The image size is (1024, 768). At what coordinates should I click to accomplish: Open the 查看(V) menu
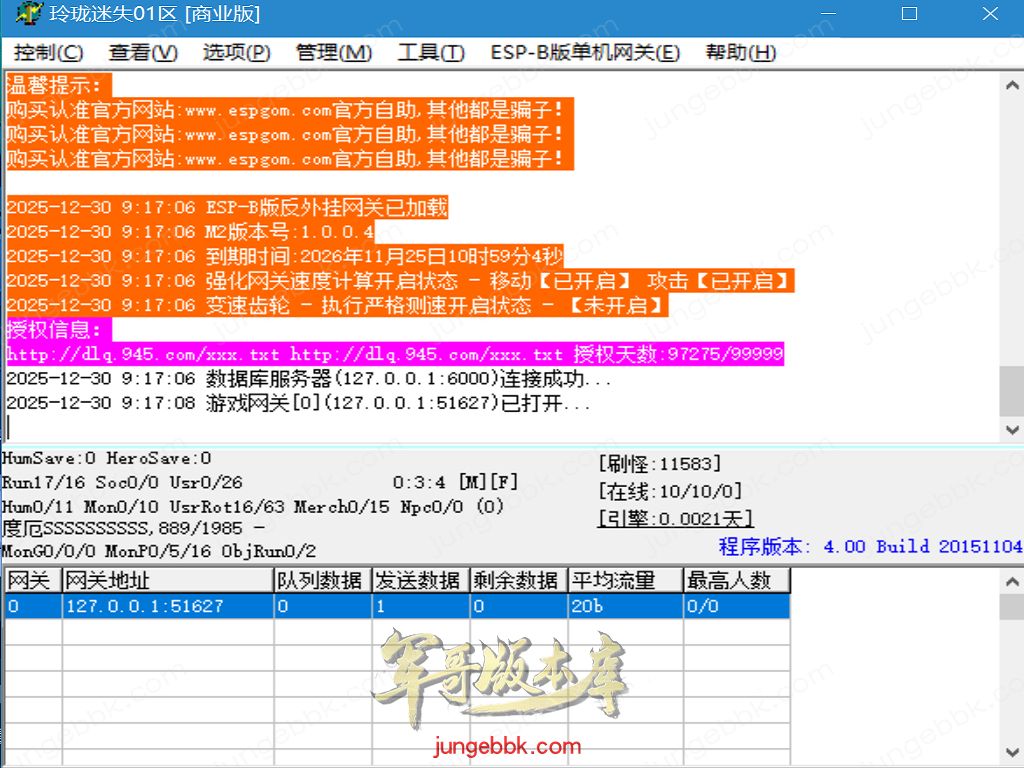coord(143,53)
